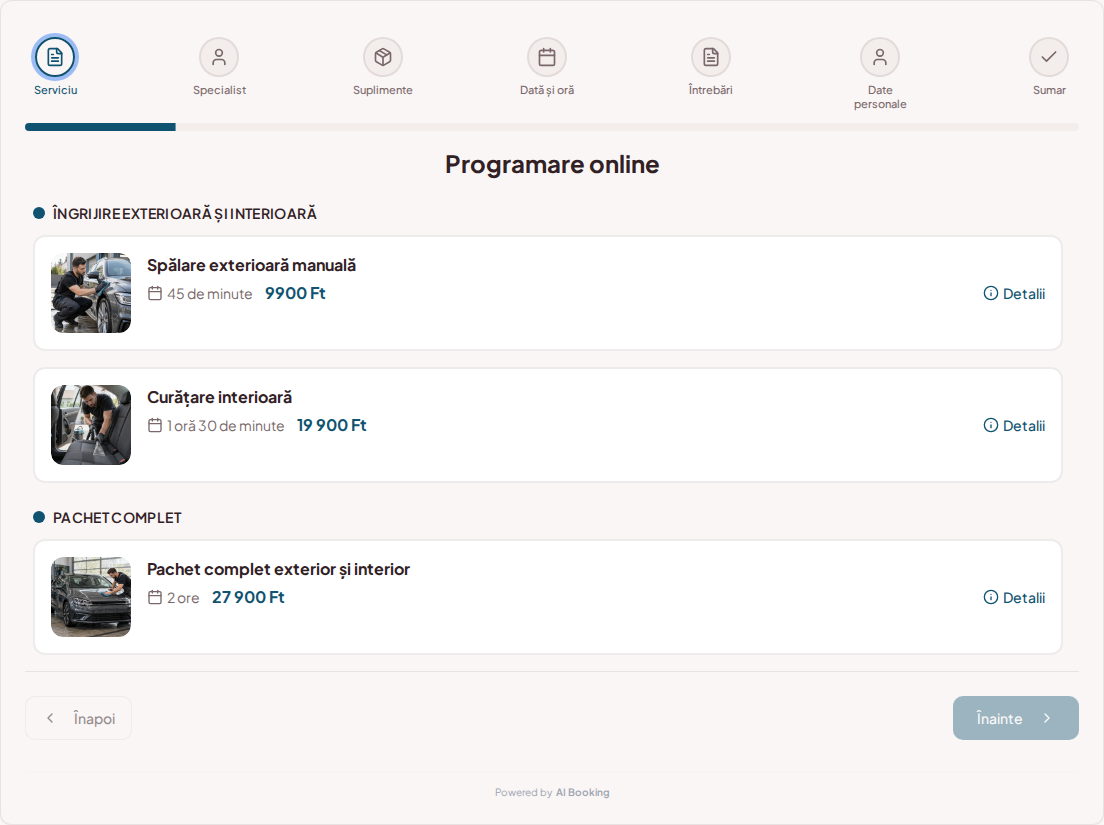
Task: Go back with the Înapoi button
Action: (x=78, y=718)
